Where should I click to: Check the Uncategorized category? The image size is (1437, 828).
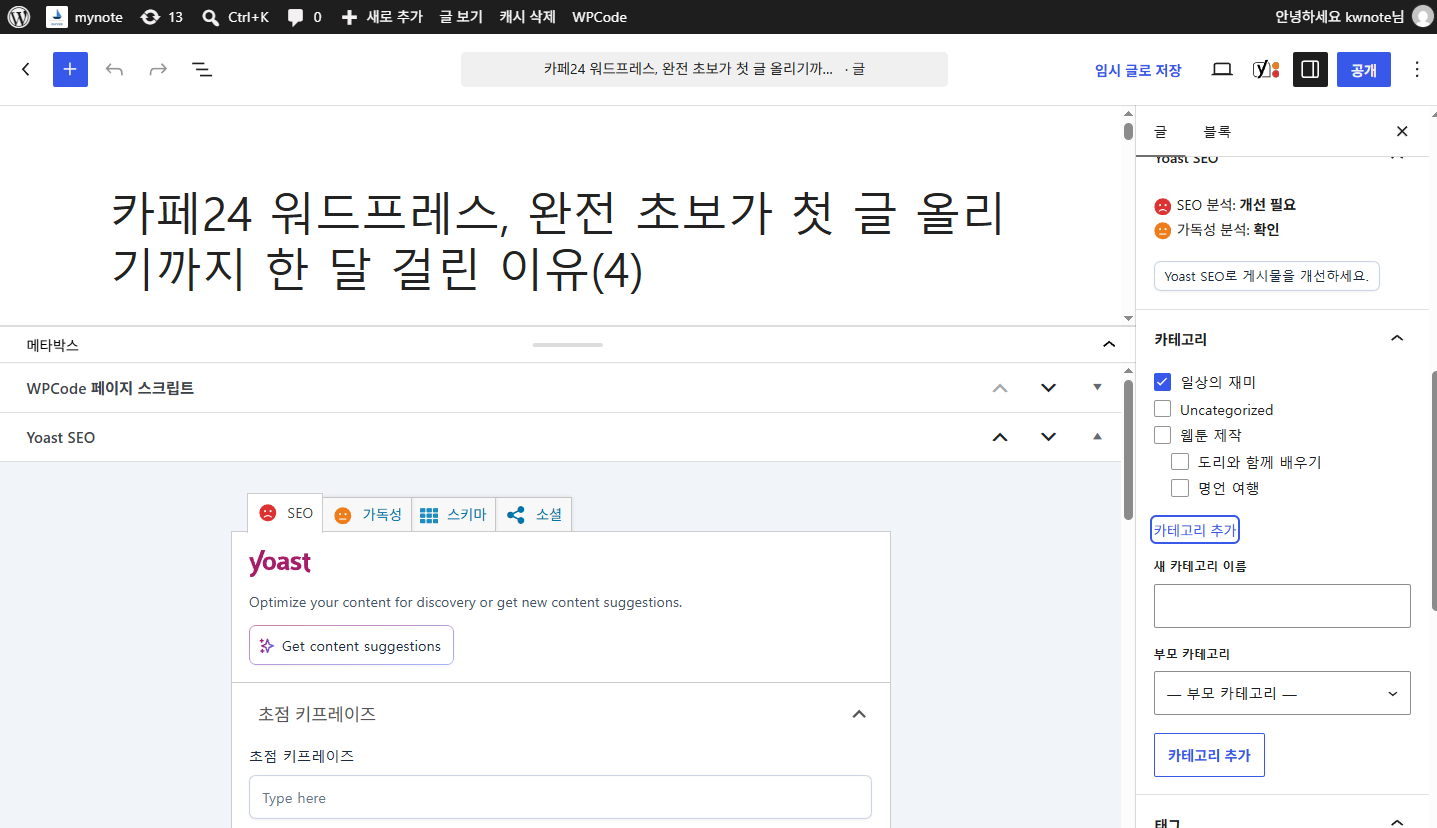pos(1162,409)
